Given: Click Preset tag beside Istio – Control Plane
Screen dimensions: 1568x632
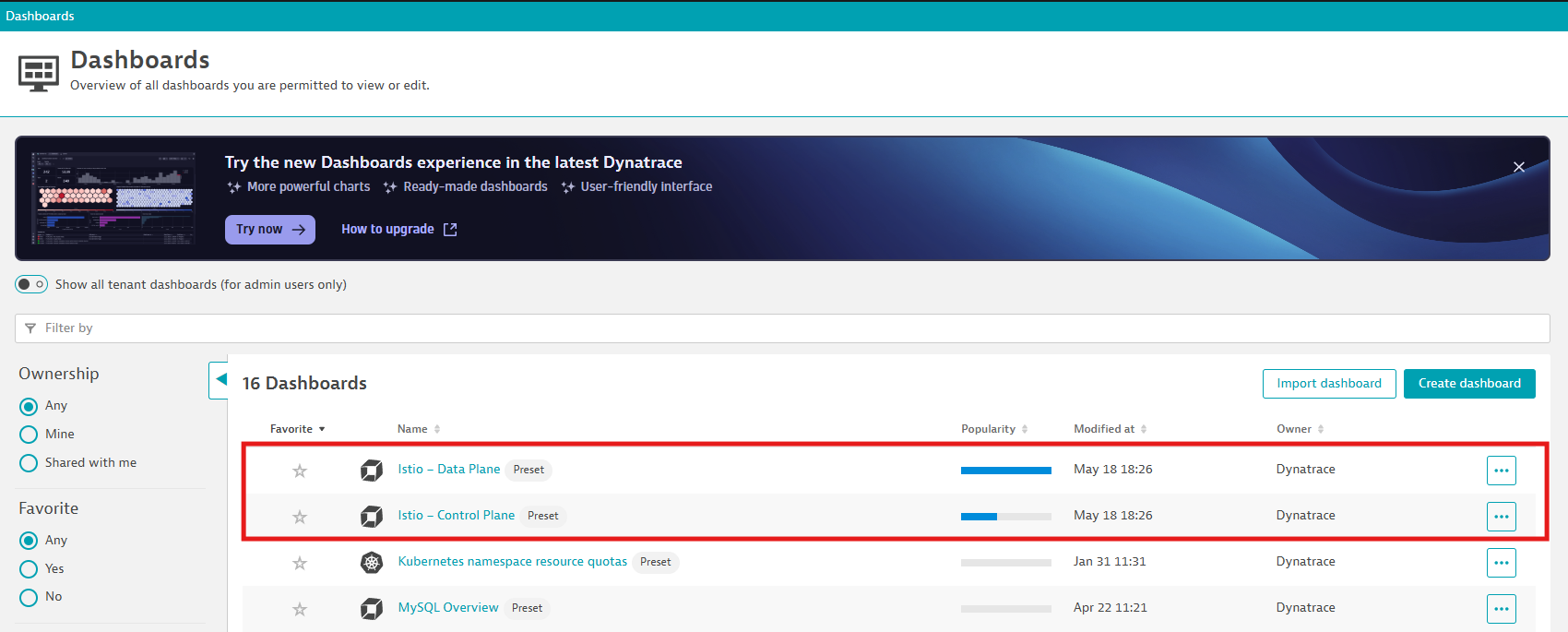Looking at the screenshot, I should click(543, 516).
